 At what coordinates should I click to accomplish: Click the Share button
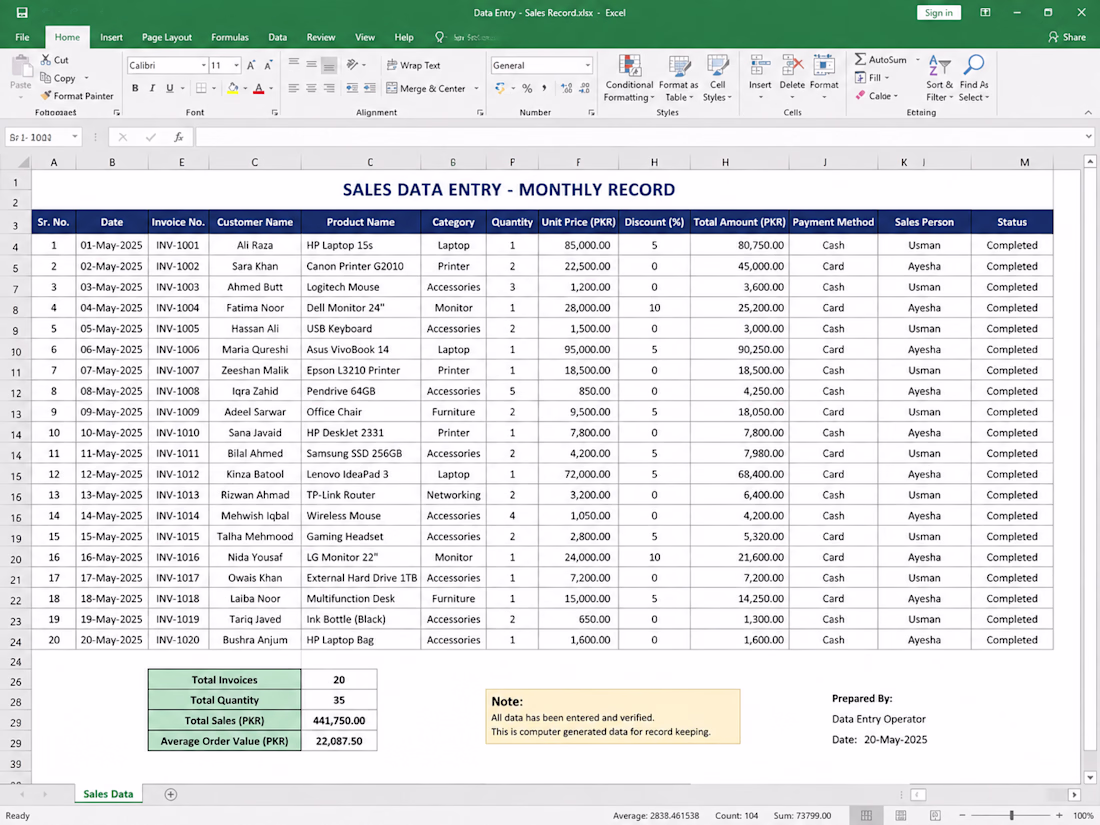tap(1067, 37)
